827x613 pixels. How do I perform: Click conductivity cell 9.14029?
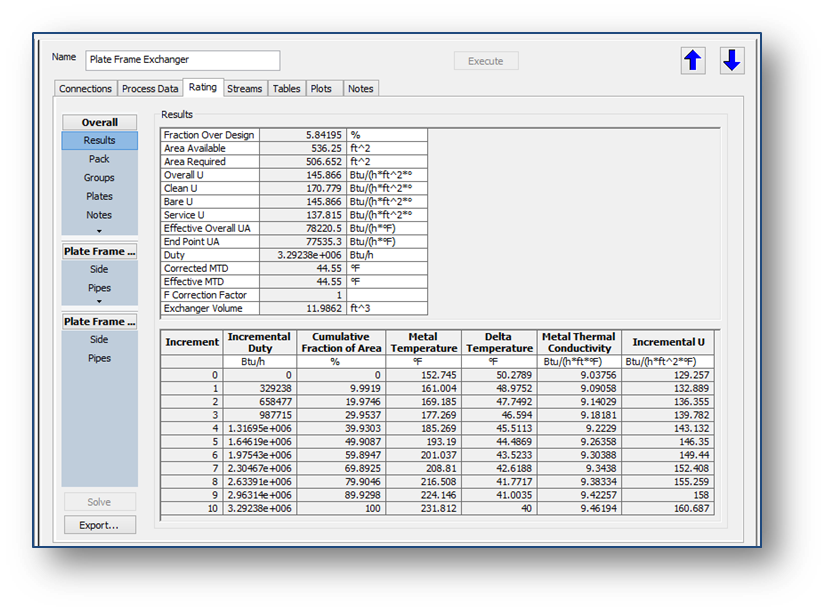579,402
